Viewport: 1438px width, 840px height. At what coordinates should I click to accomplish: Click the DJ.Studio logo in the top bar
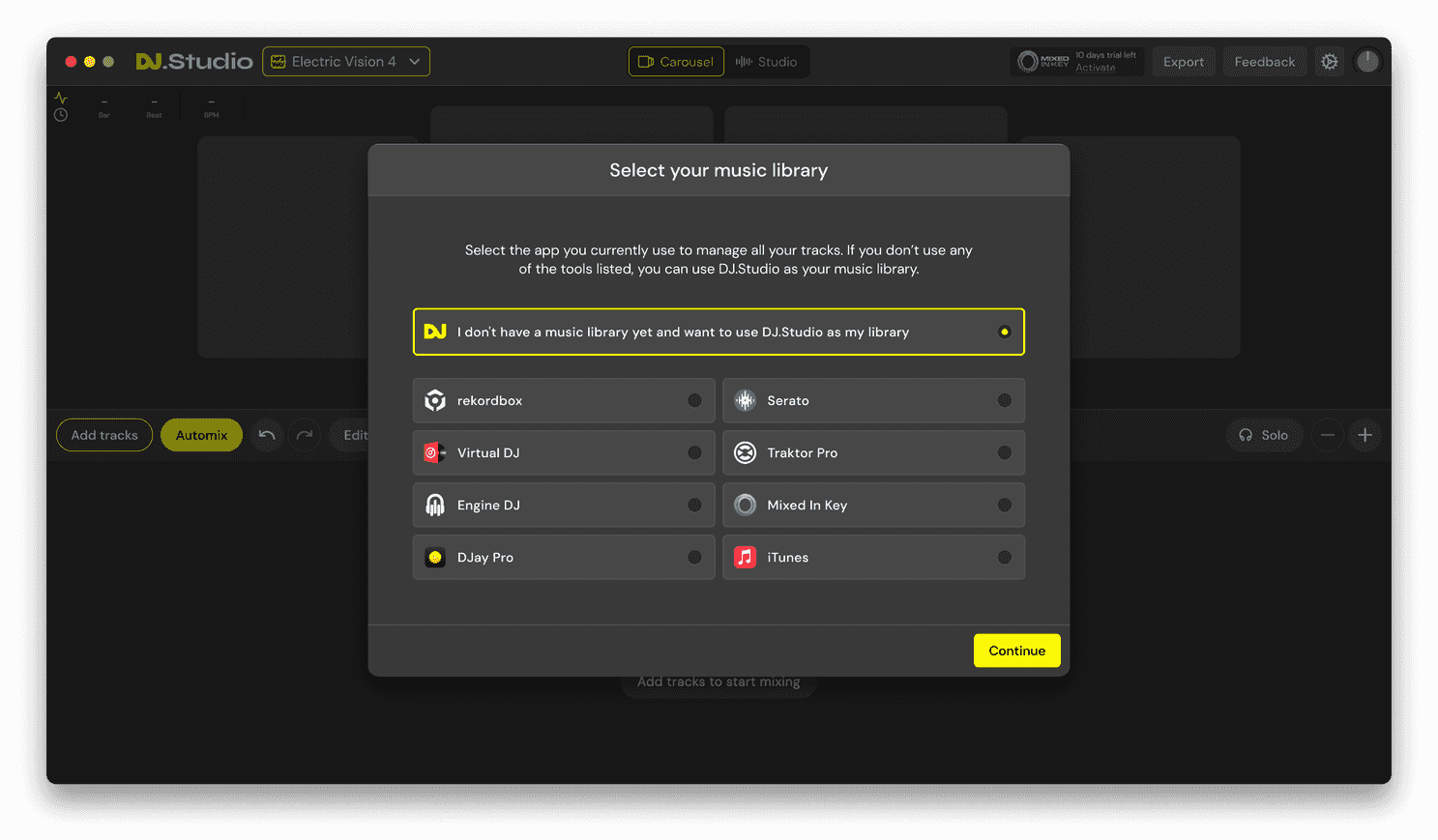click(x=193, y=60)
